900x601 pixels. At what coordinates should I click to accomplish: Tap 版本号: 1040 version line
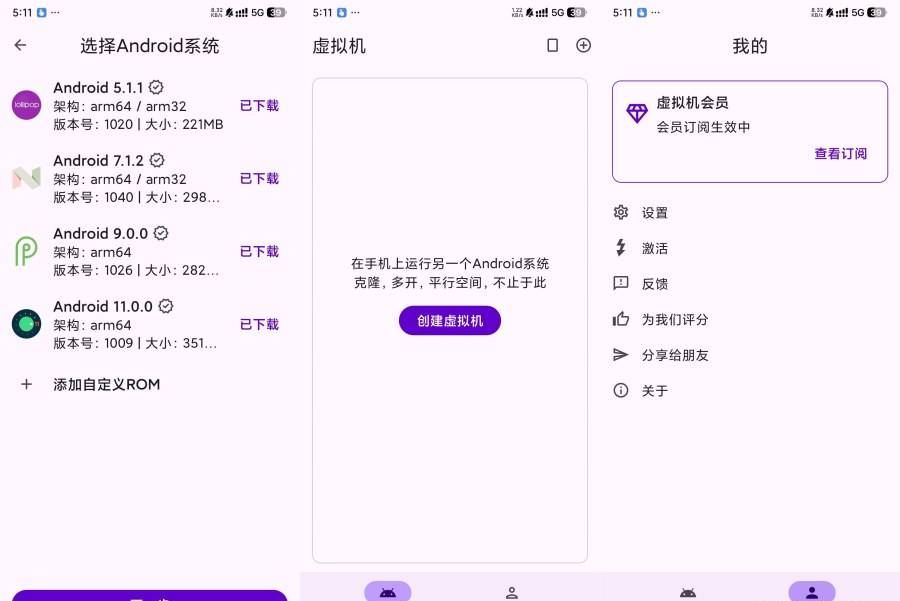[x=137, y=197]
